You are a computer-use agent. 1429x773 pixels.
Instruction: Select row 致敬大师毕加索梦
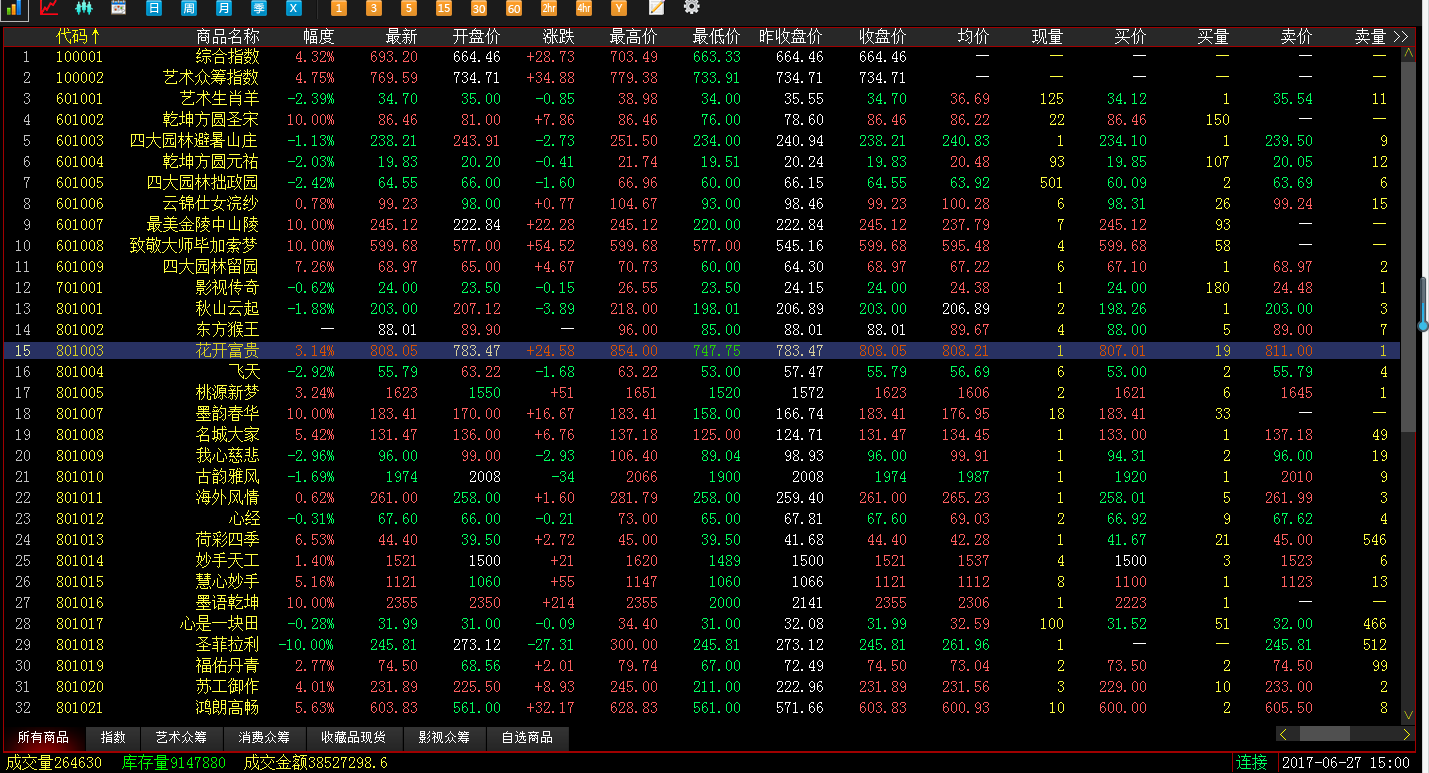coord(701,245)
